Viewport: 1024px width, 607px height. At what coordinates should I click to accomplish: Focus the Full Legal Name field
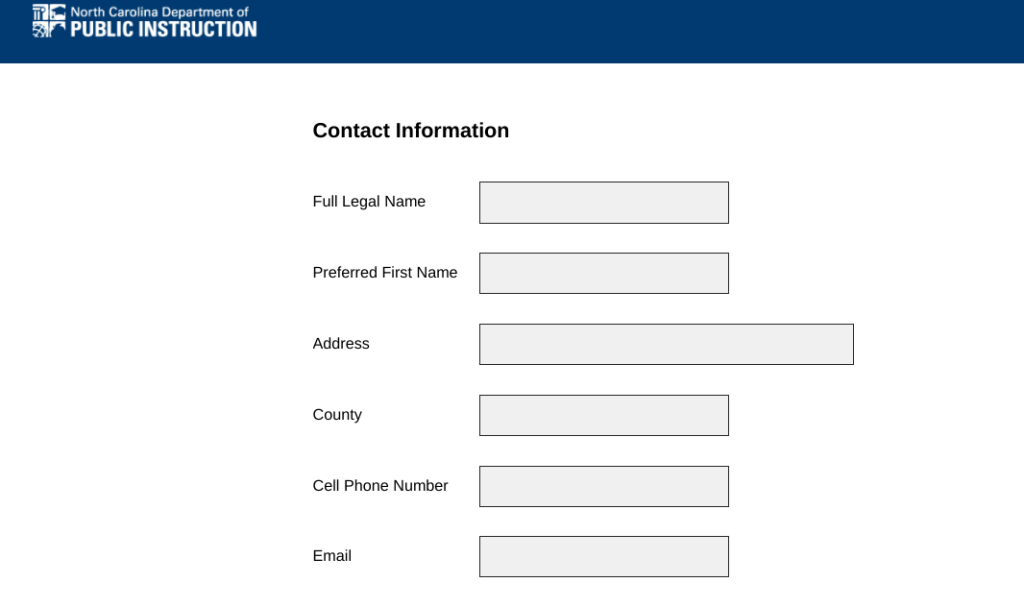tap(603, 203)
